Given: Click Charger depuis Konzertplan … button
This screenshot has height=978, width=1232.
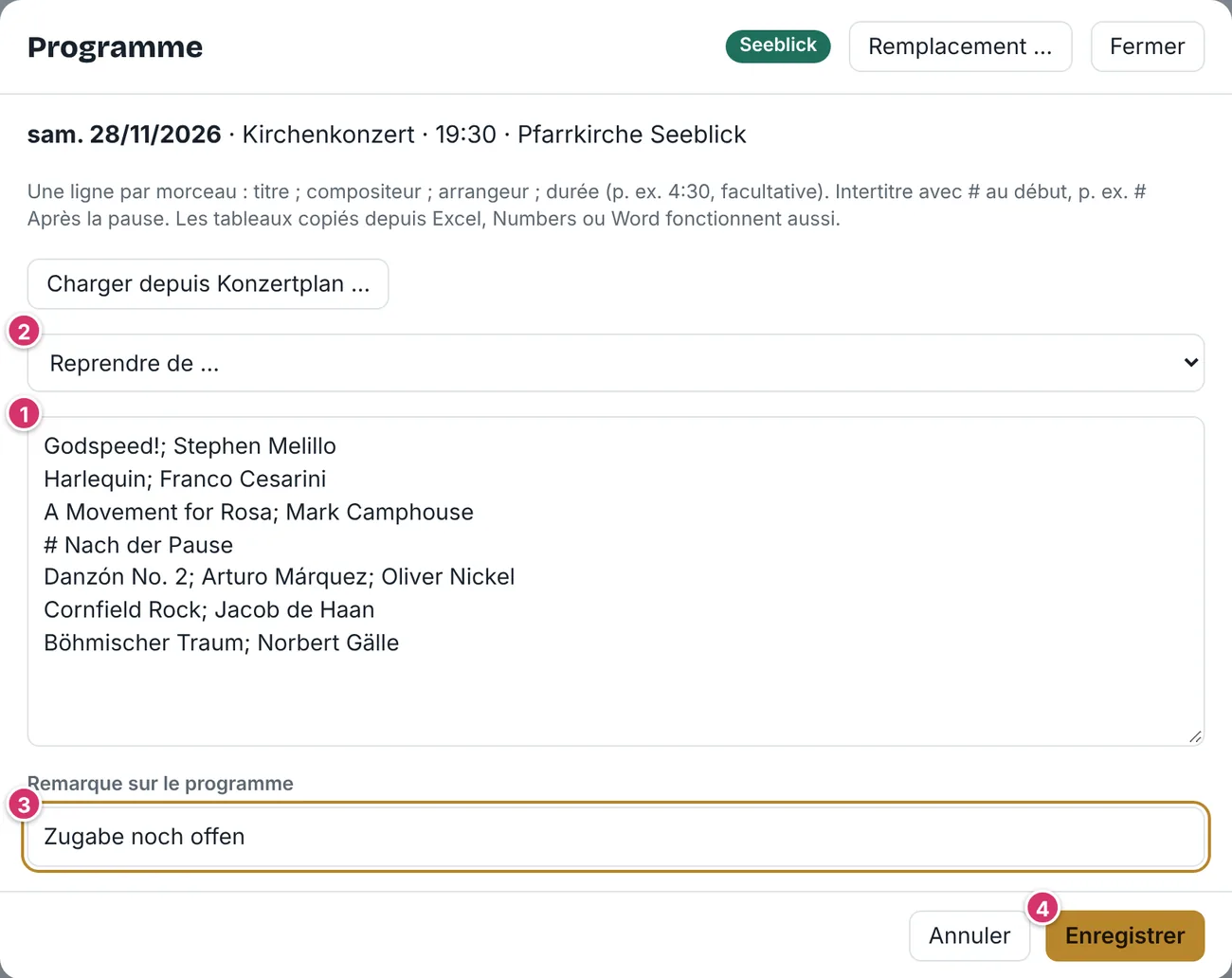Looking at the screenshot, I should click(x=208, y=283).
